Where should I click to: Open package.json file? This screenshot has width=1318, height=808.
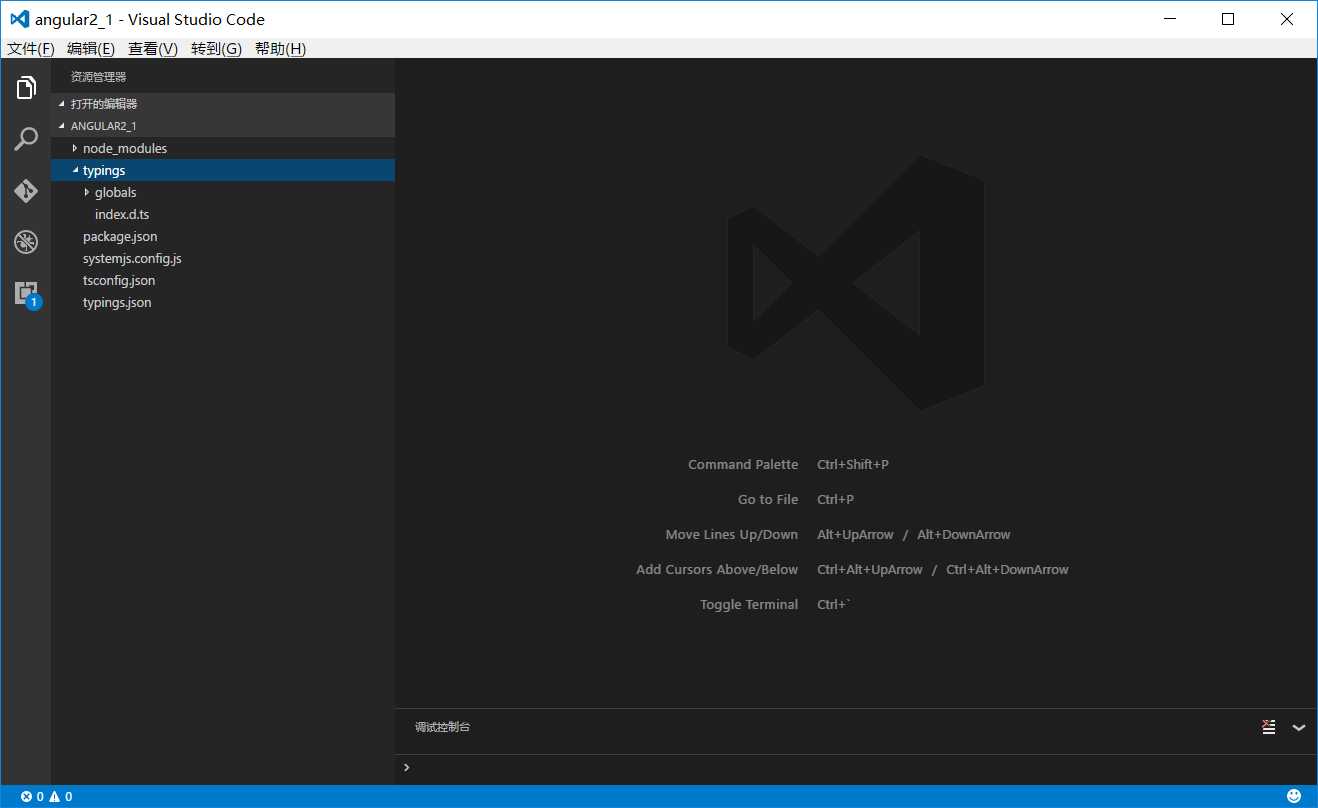point(223,236)
